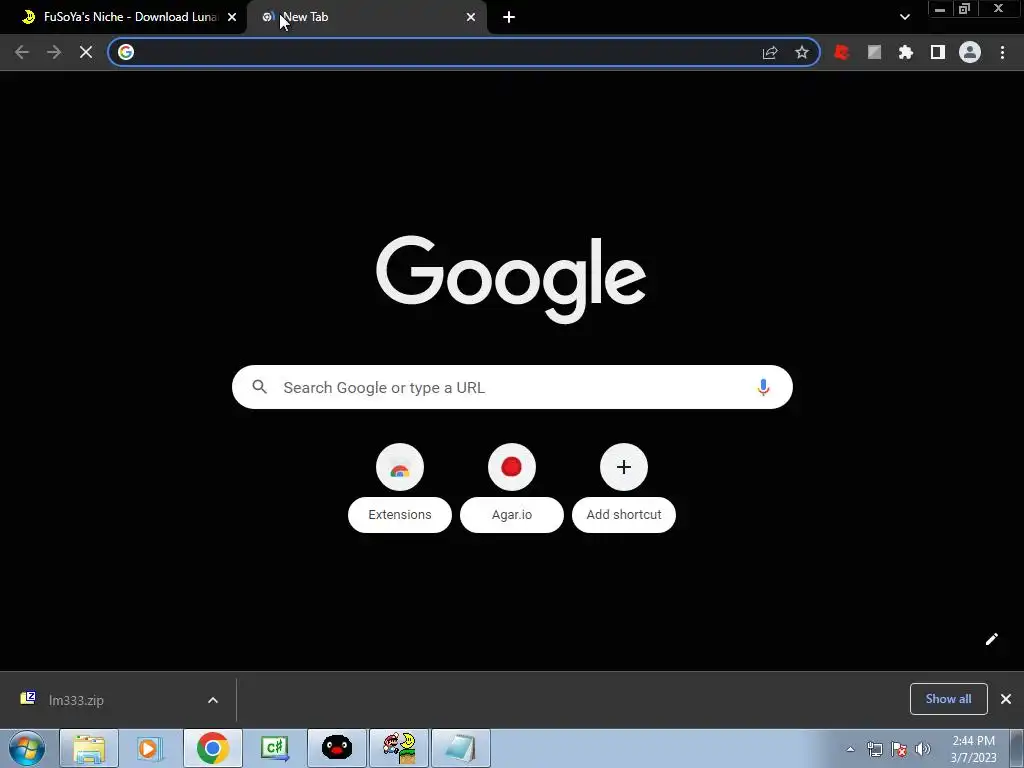Open the Notepad icon in taskbar

point(460,748)
